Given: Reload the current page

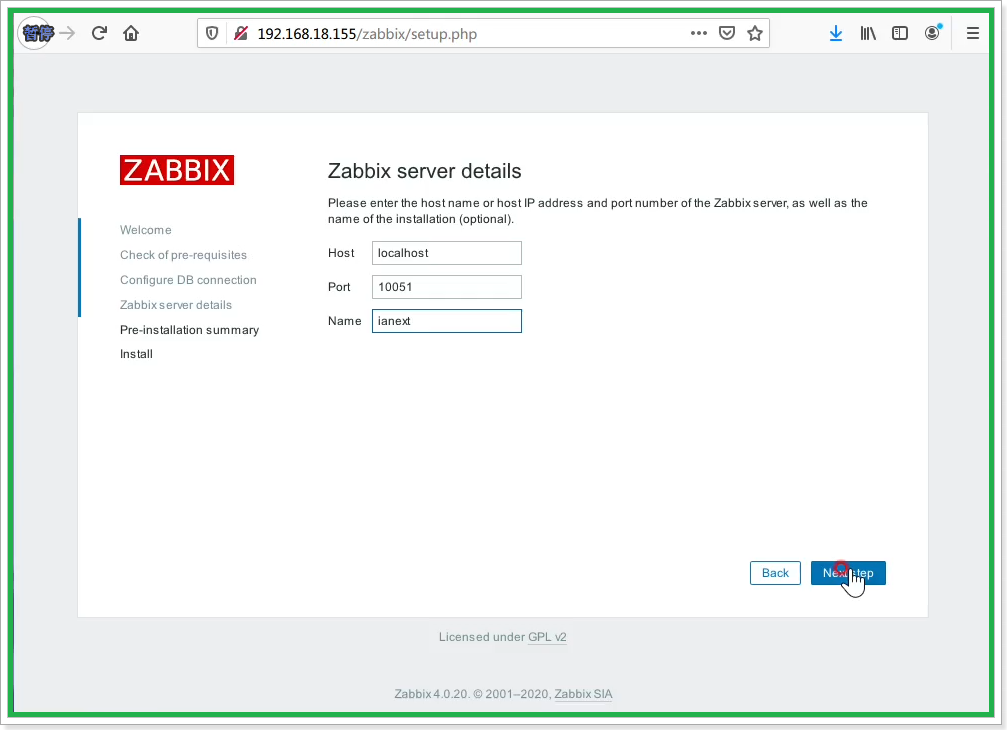Looking at the screenshot, I should pyautogui.click(x=99, y=33).
